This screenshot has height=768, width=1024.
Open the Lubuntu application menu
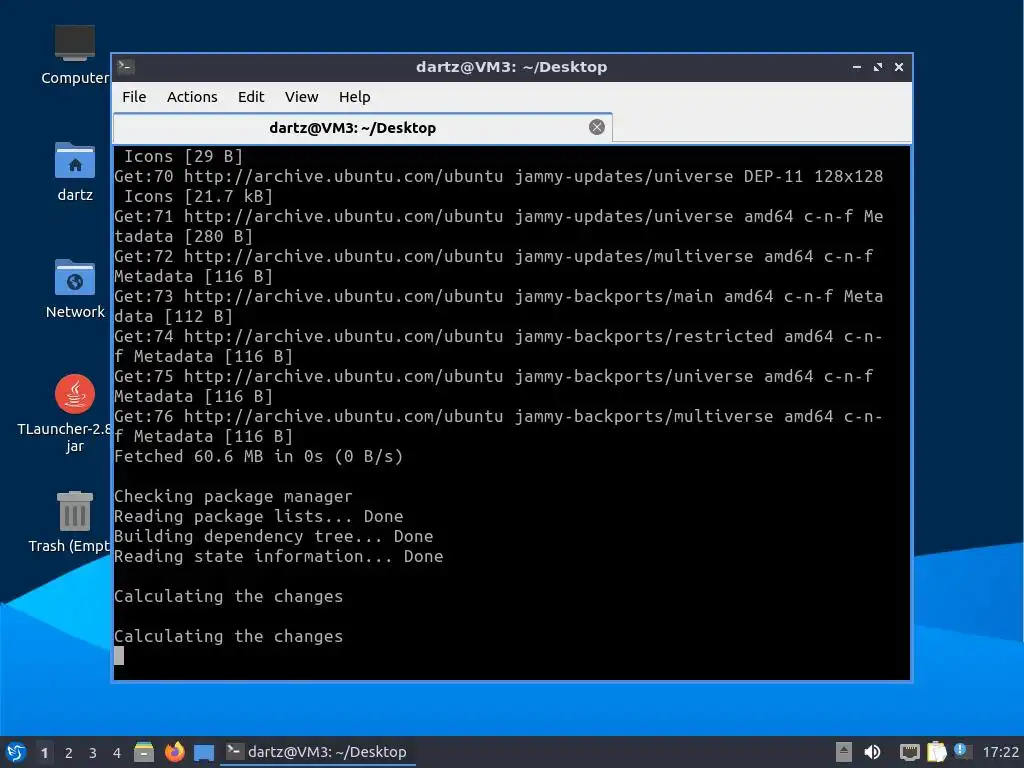[x=16, y=752]
